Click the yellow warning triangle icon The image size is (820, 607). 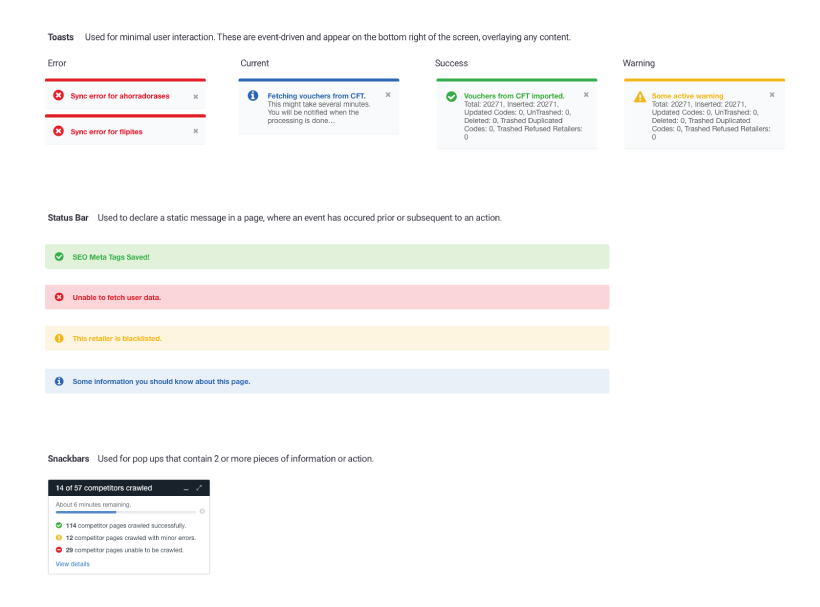tap(640, 97)
